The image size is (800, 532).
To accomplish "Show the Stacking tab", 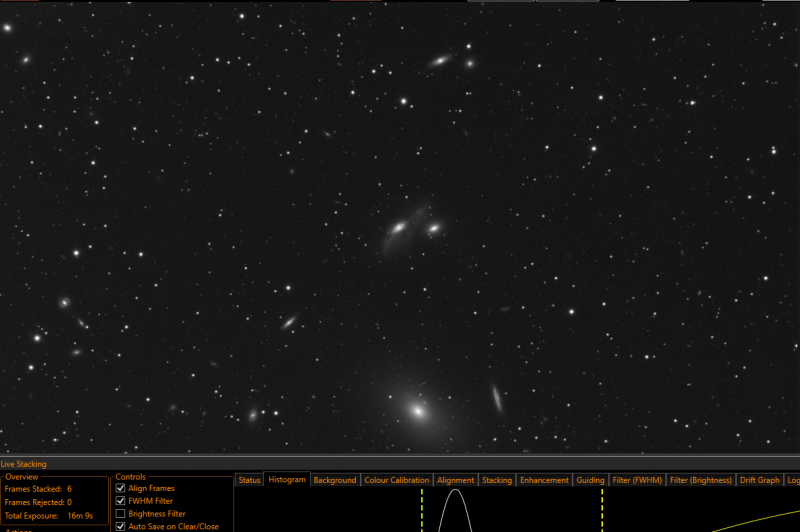I will (497, 480).
